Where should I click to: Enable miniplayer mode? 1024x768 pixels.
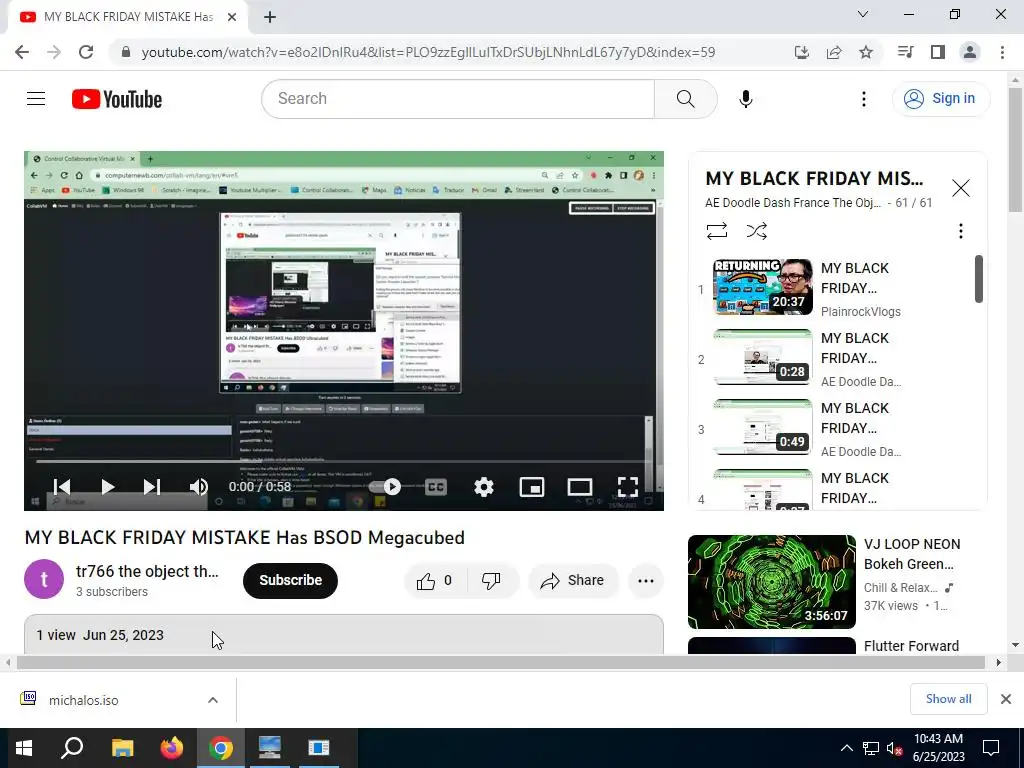pyautogui.click(x=532, y=487)
